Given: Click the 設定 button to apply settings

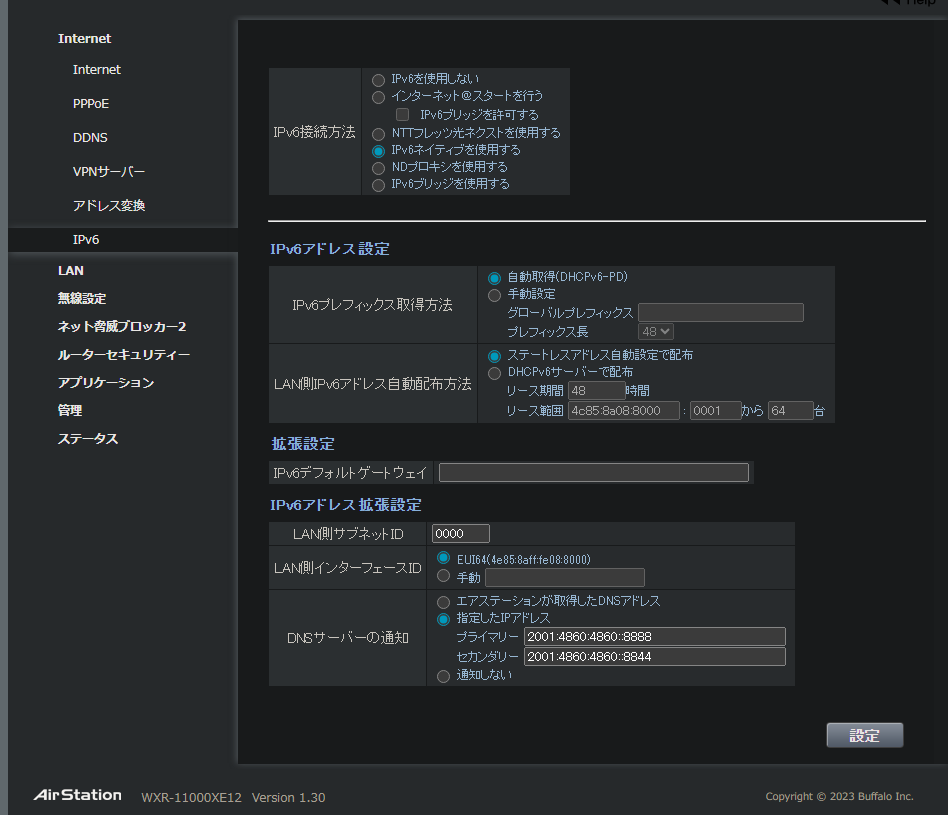Looking at the screenshot, I should point(864,735).
